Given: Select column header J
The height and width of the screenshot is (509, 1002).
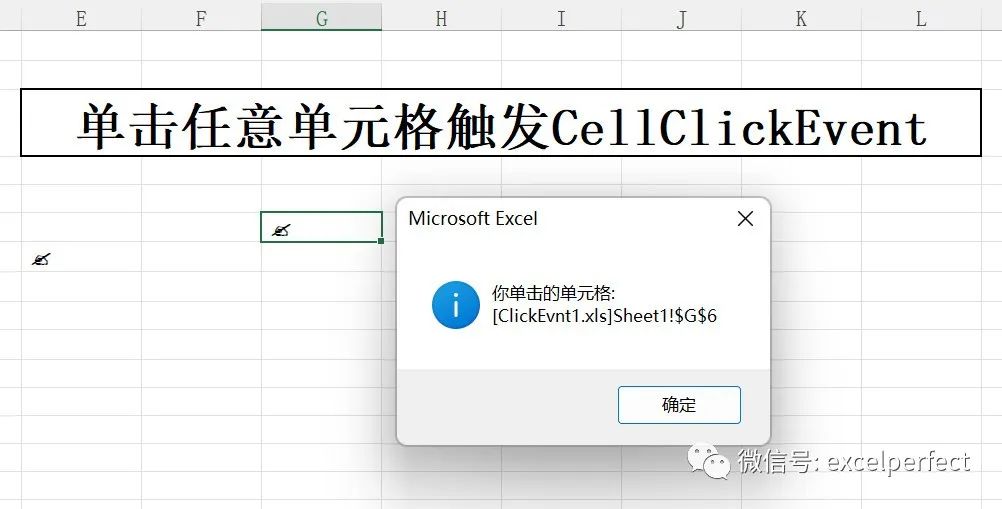Looking at the screenshot, I should pyautogui.click(x=681, y=19).
